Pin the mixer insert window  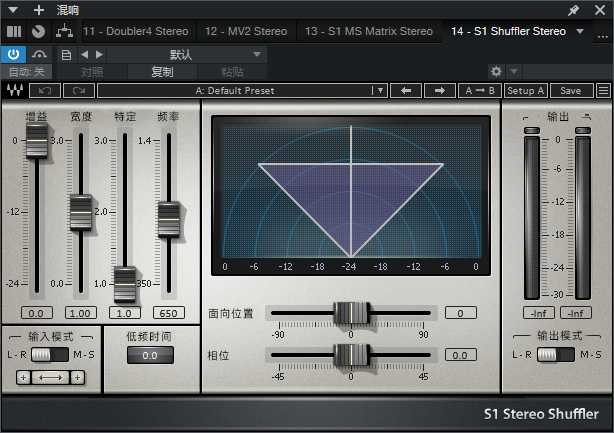pos(573,10)
